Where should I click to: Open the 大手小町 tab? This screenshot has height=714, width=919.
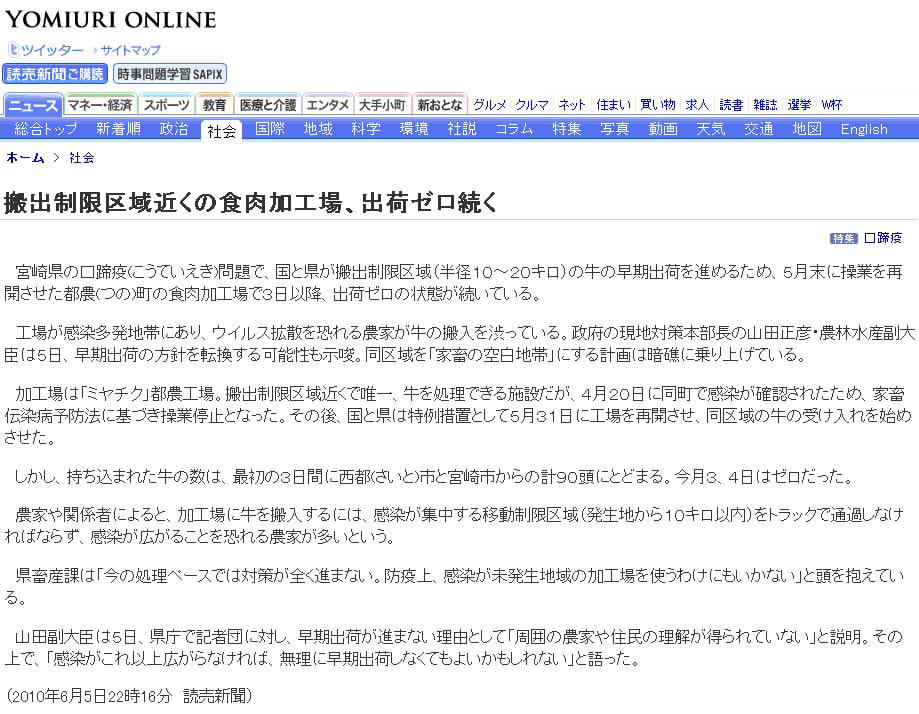point(382,105)
